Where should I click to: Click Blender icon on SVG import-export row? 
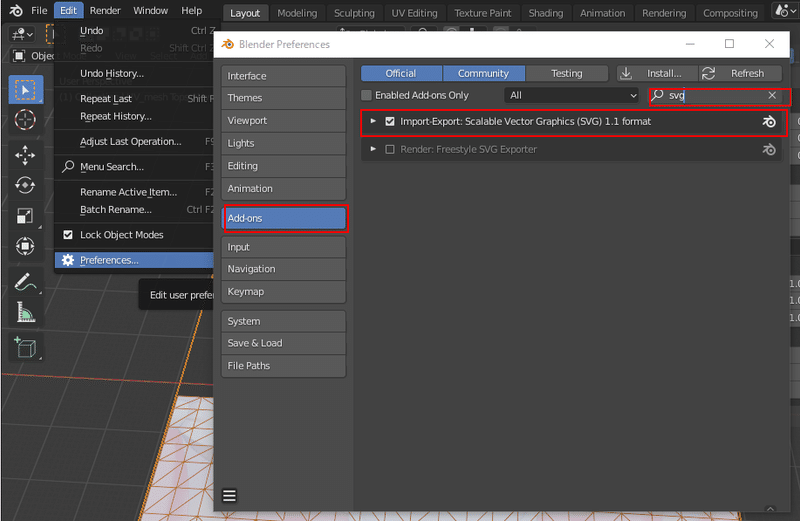pos(768,121)
